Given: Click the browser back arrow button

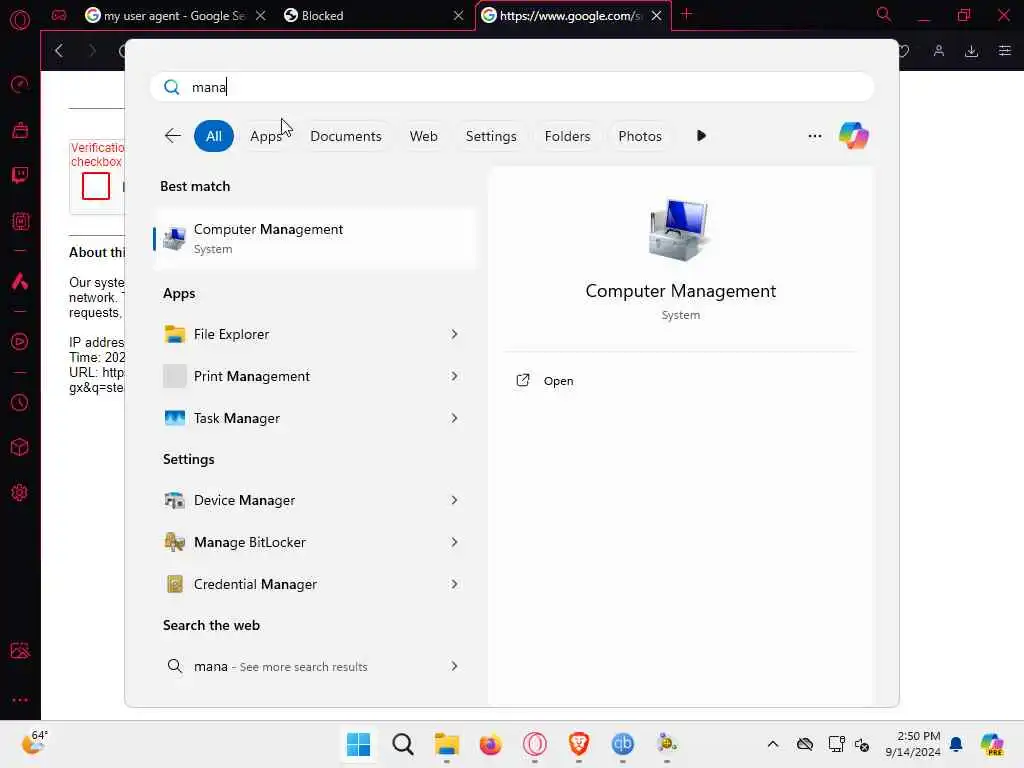Looking at the screenshot, I should (59, 50).
